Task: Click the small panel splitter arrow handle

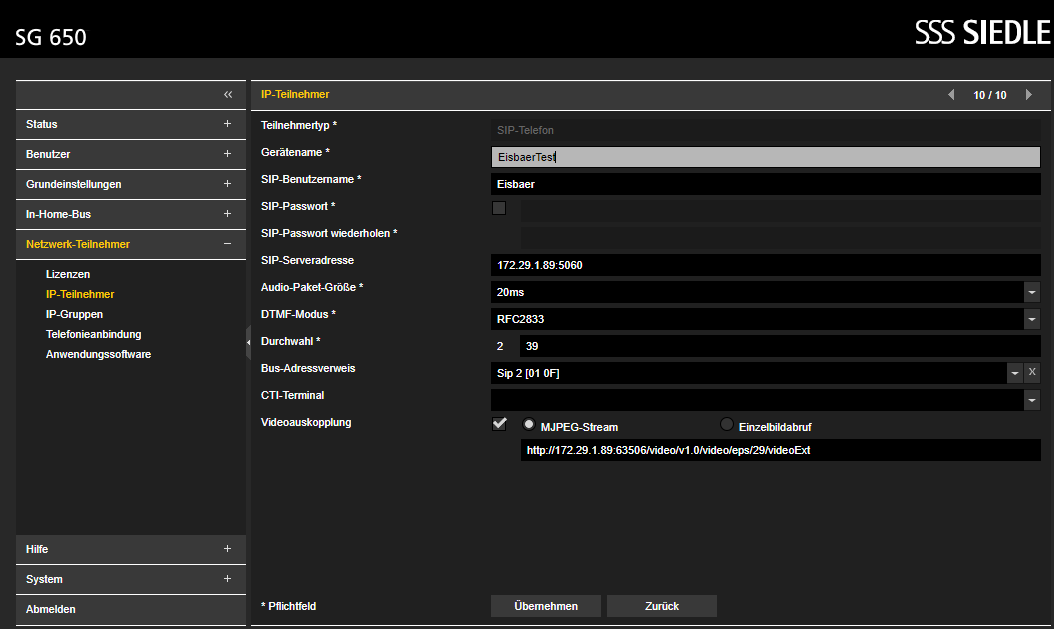Action: click(248, 343)
